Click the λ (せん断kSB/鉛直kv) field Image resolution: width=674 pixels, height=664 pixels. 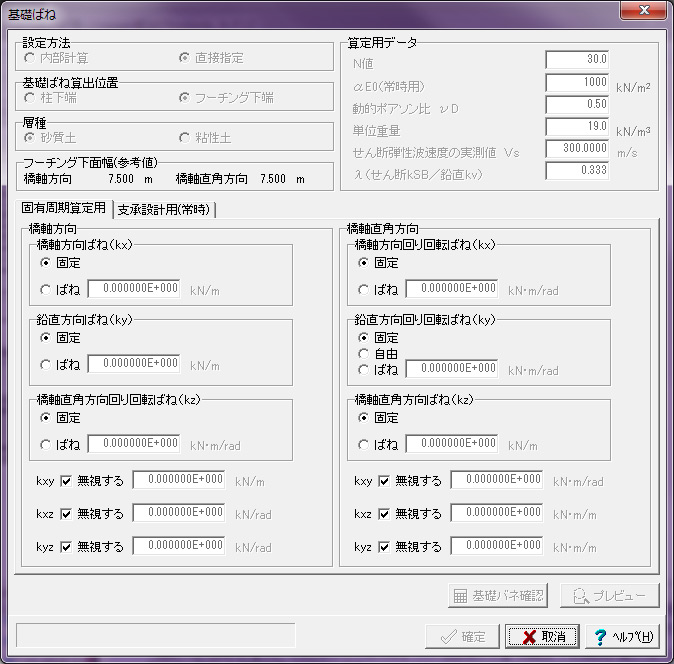577,171
